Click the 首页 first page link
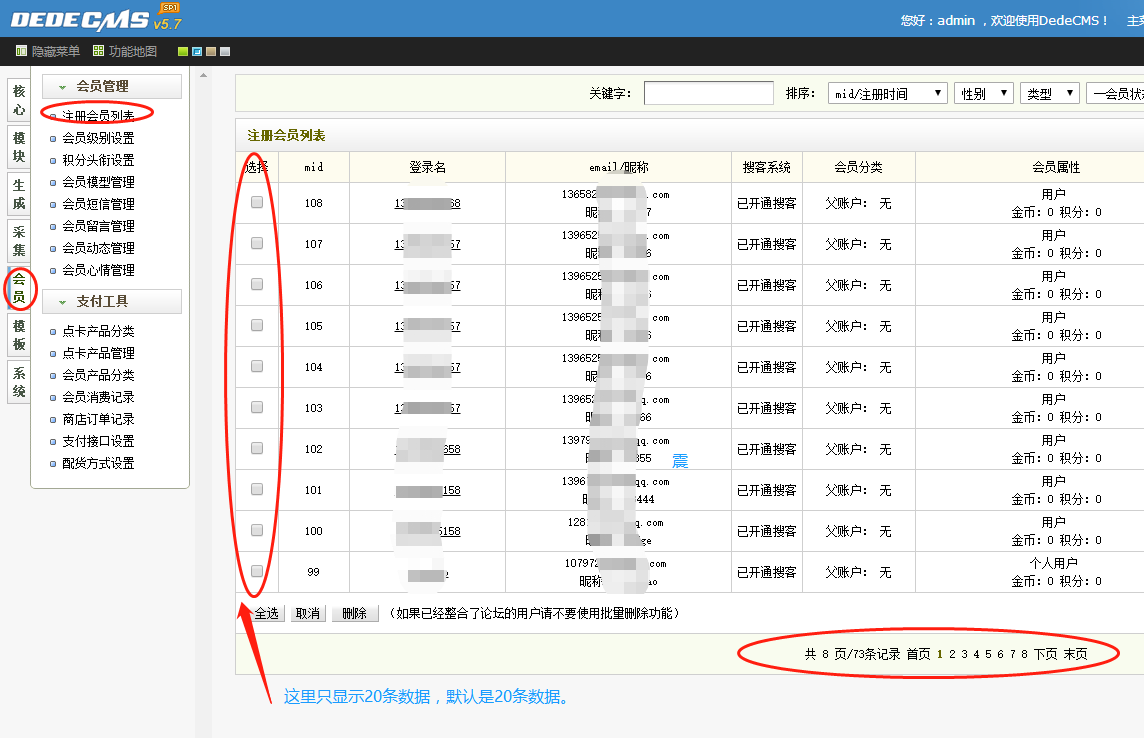Screen dimensions: 1144x738 919,654
